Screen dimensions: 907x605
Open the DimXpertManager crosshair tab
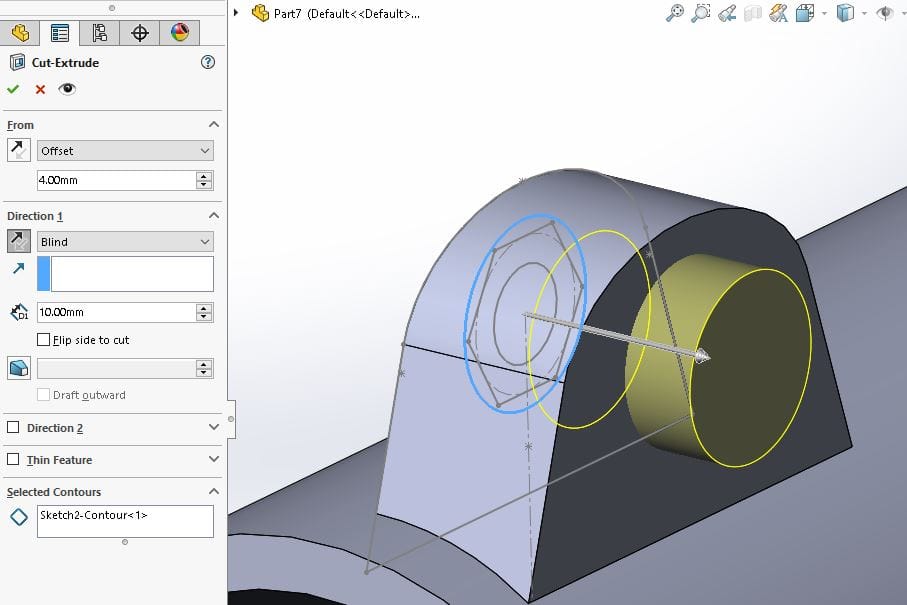(x=140, y=33)
